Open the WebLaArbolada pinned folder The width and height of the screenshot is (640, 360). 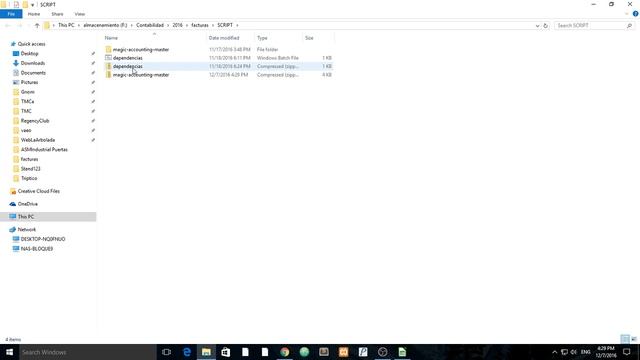pos(38,140)
